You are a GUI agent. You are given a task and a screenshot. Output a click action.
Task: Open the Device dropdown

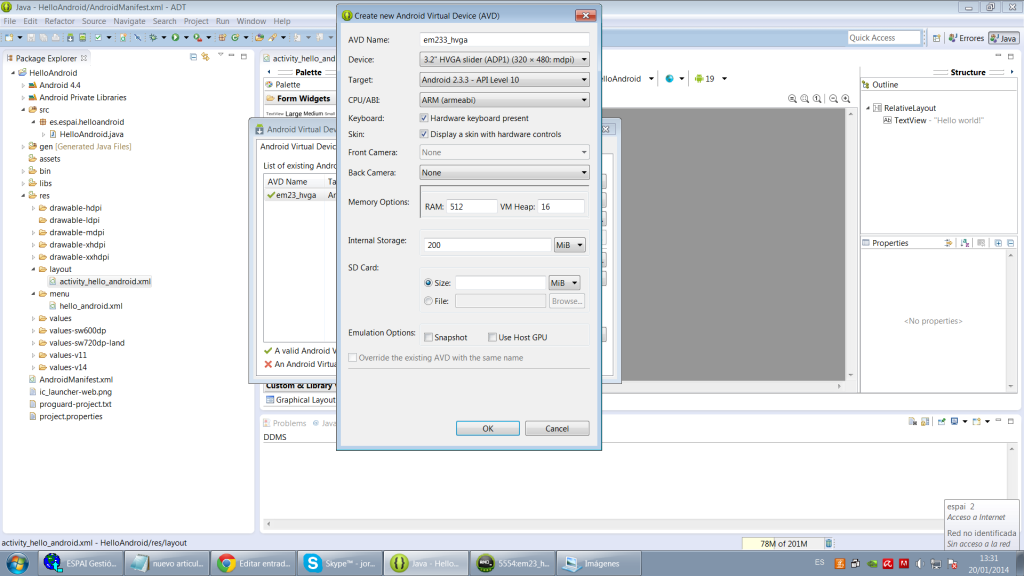(x=505, y=60)
